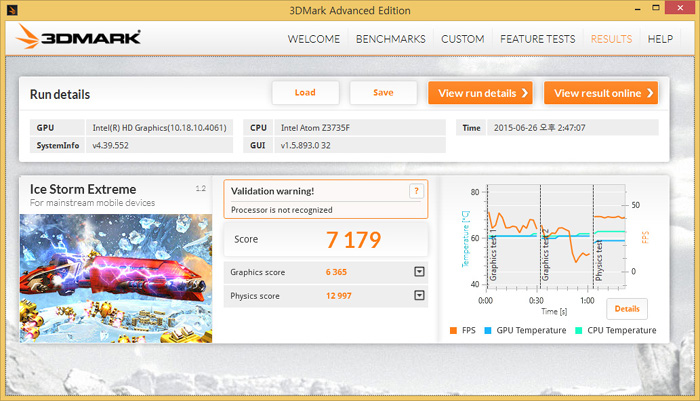Click the 3DMark logo in header

(x=79, y=37)
